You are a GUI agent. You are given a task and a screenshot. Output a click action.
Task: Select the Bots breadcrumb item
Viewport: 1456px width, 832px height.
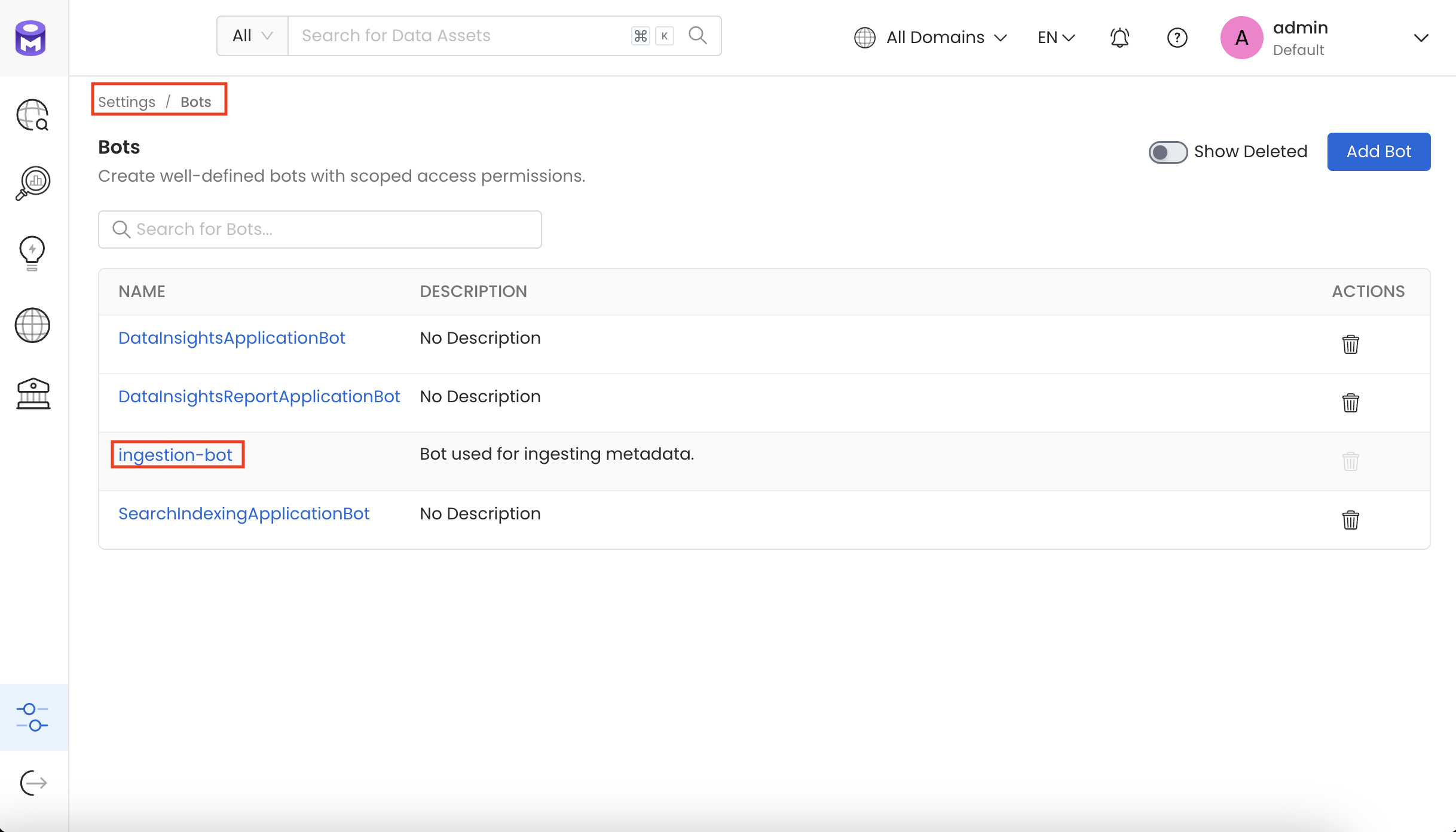tap(196, 102)
